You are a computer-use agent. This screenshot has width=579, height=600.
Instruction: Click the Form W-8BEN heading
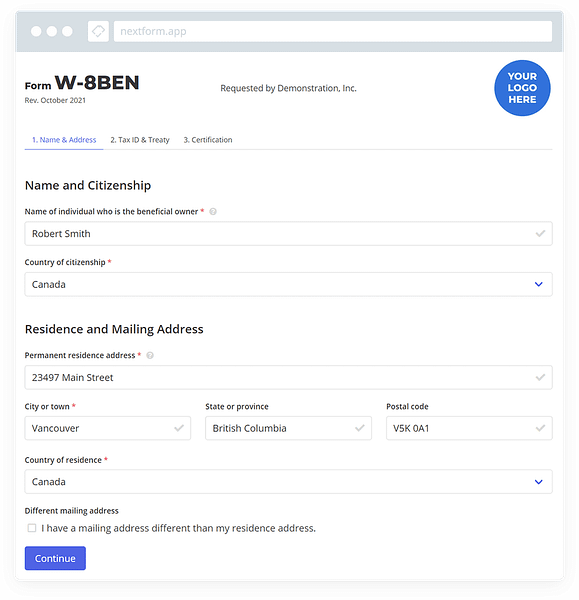[x=82, y=83]
